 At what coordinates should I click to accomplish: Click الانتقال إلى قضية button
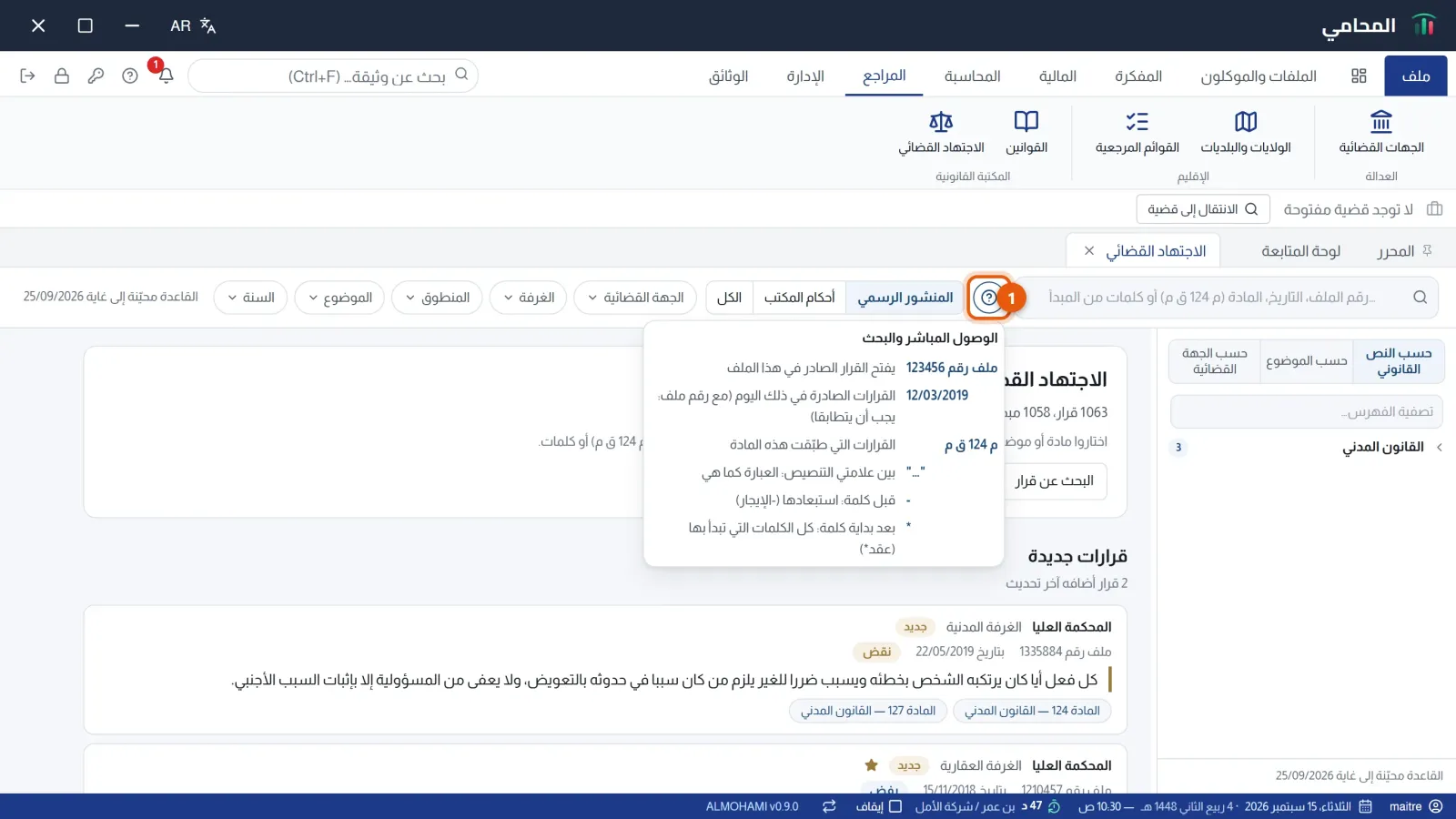1201,208
